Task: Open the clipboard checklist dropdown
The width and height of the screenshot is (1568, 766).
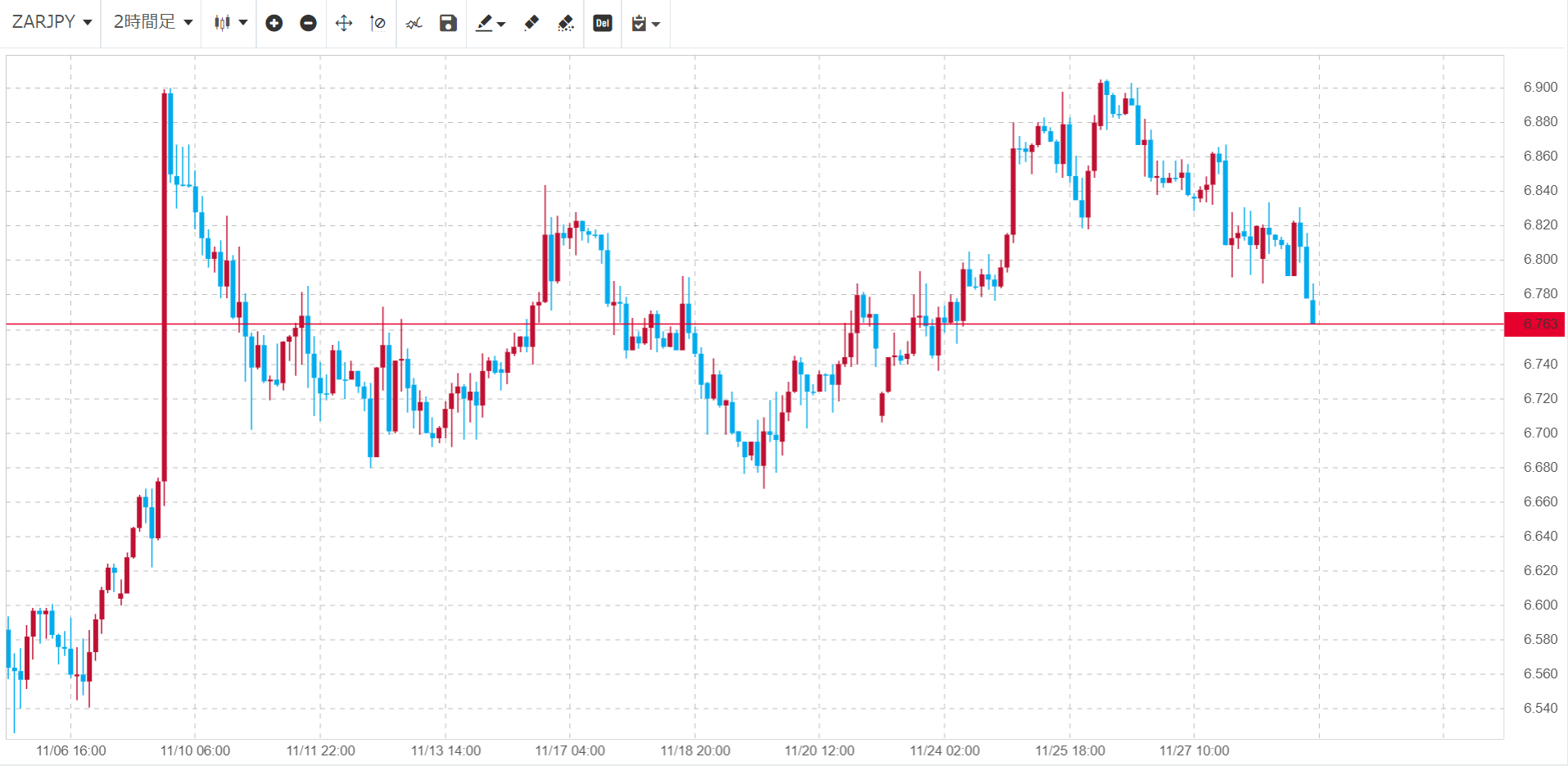Action: (x=645, y=23)
